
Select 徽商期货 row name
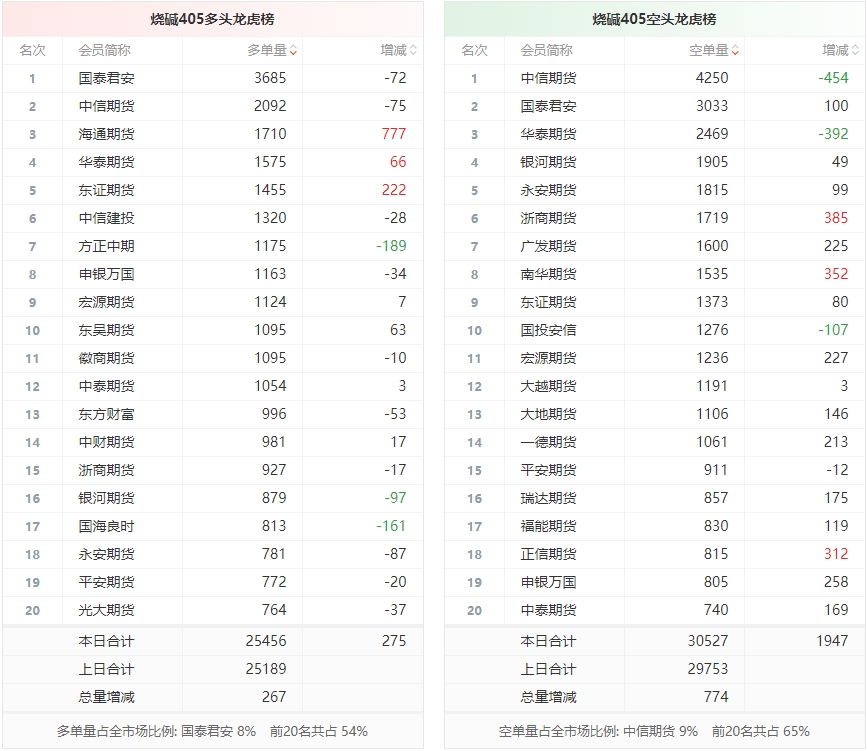[106, 359]
